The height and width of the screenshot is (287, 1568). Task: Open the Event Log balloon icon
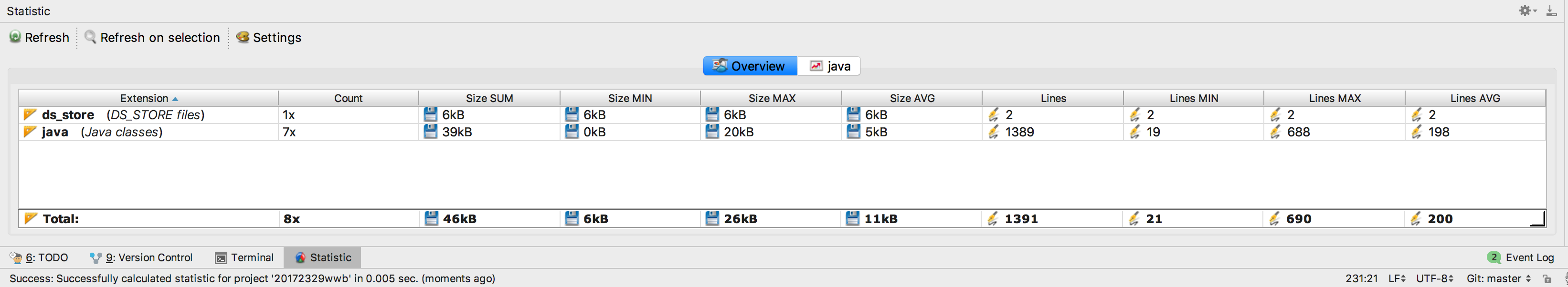tap(1494, 257)
